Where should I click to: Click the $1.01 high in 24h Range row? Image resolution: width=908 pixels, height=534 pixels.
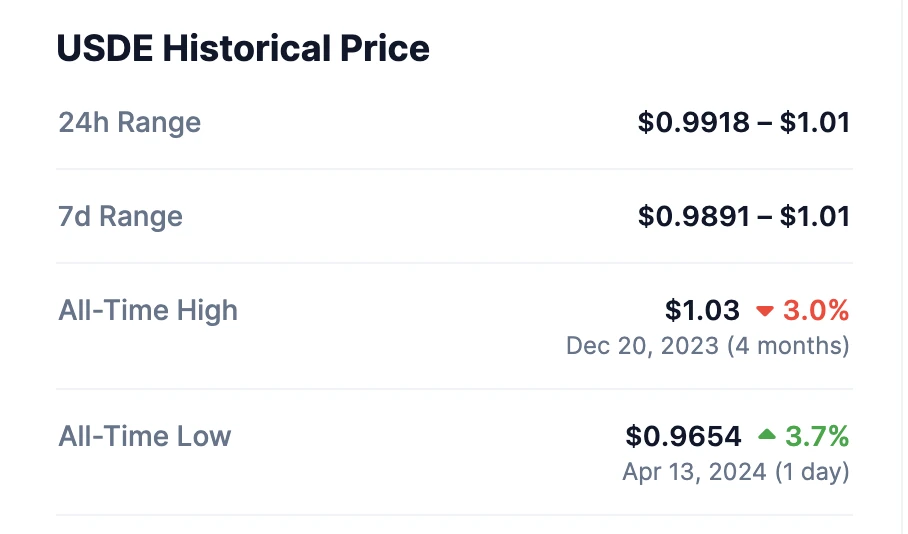tap(815, 123)
